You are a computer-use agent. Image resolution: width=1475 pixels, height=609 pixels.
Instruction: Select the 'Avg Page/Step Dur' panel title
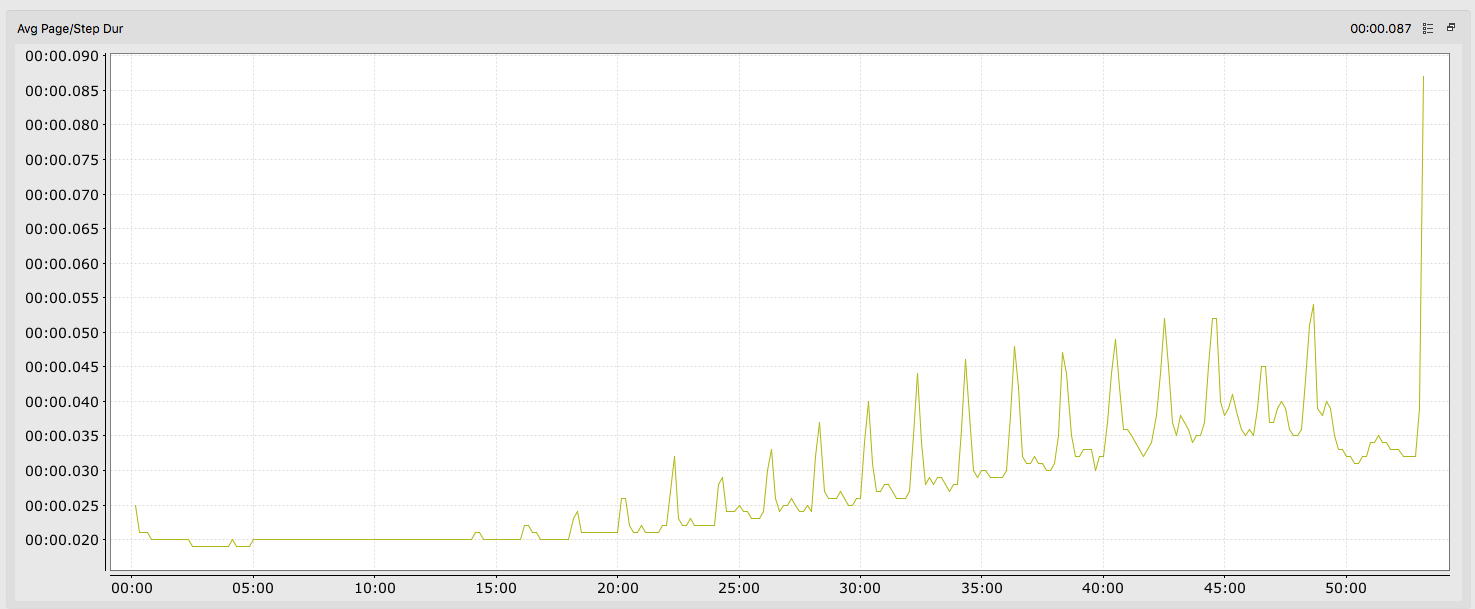[x=70, y=29]
